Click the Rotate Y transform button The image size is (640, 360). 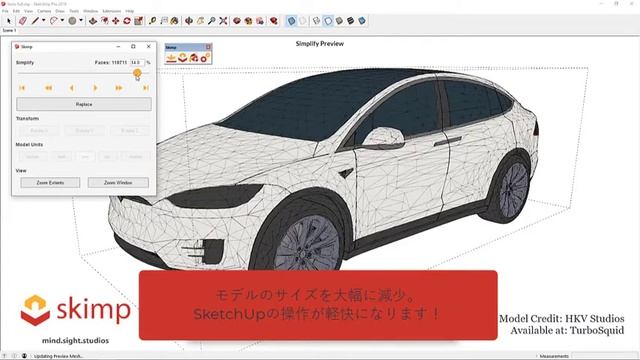[x=84, y=131]
